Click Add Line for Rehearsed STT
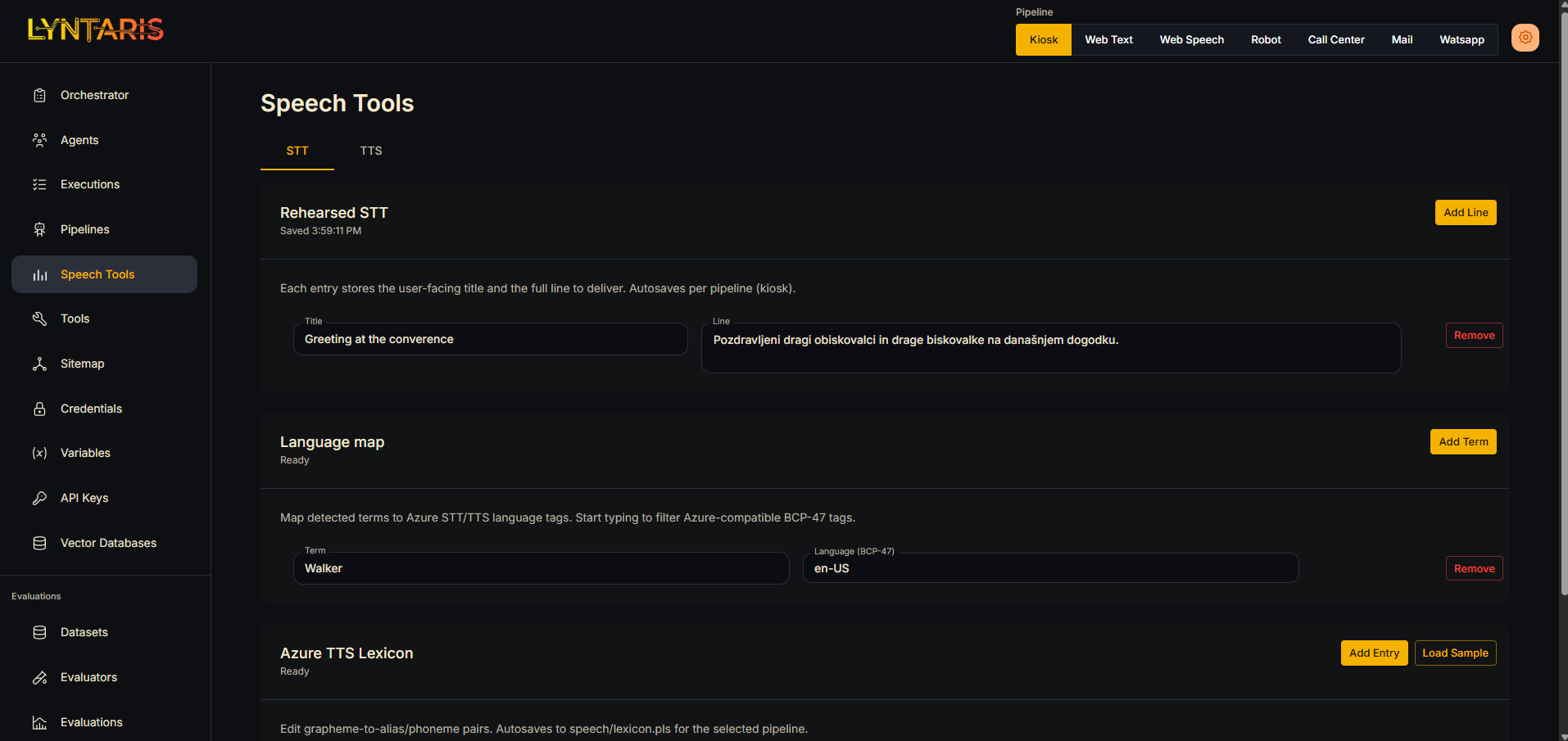Image resolution: width=1568 pixels, height=741 pixels. (x=1466, y=212)
